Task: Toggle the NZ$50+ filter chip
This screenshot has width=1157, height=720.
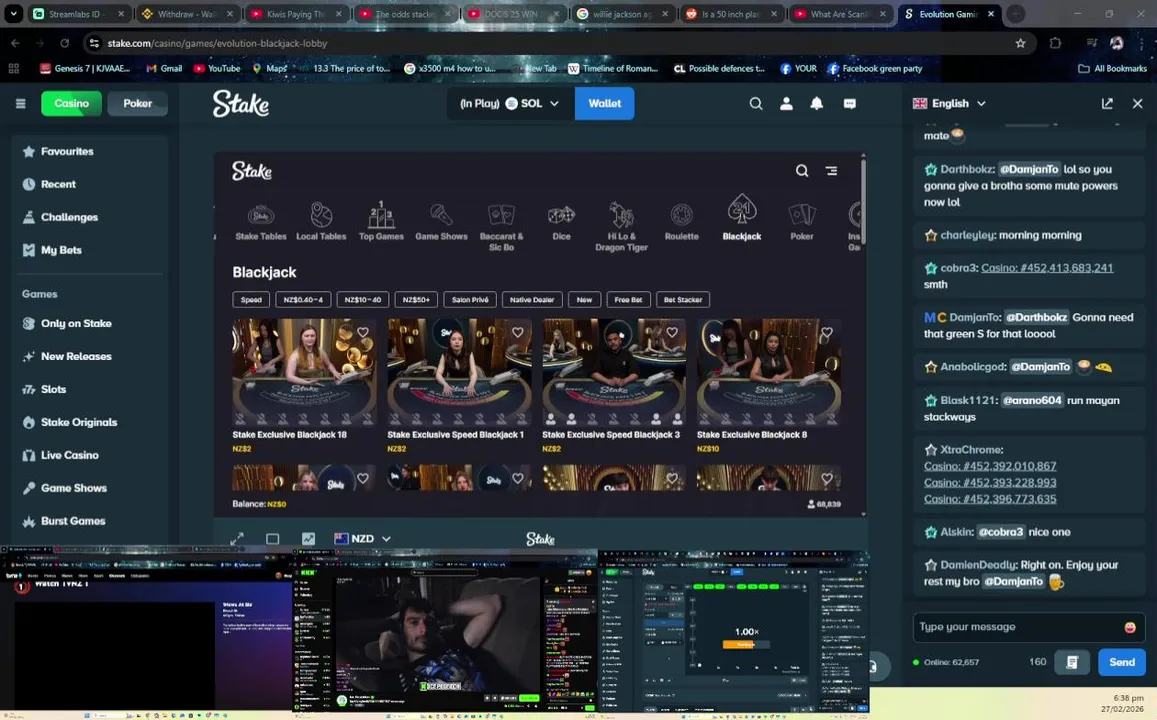Action: (x=416, y=300)
